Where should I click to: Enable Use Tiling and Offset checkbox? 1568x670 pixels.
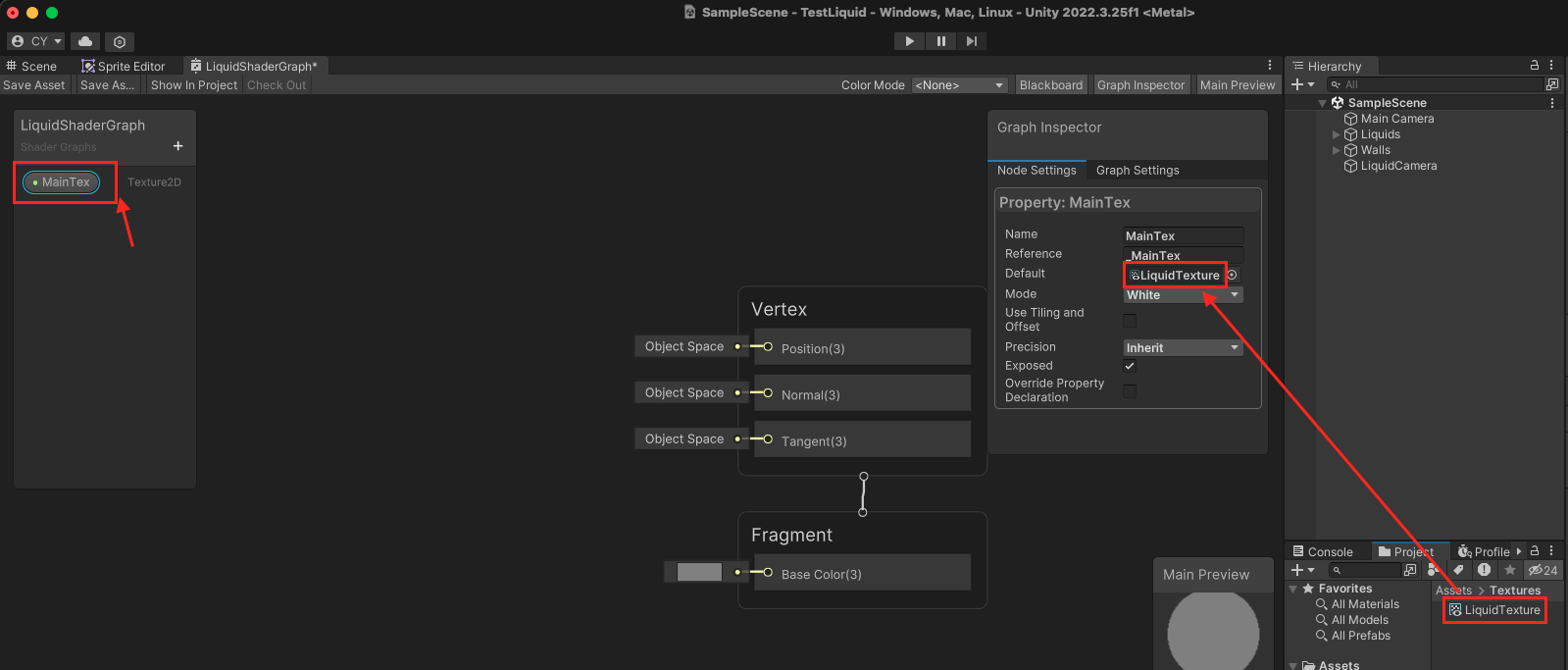pyautogui.click(x=1130, y=321)
